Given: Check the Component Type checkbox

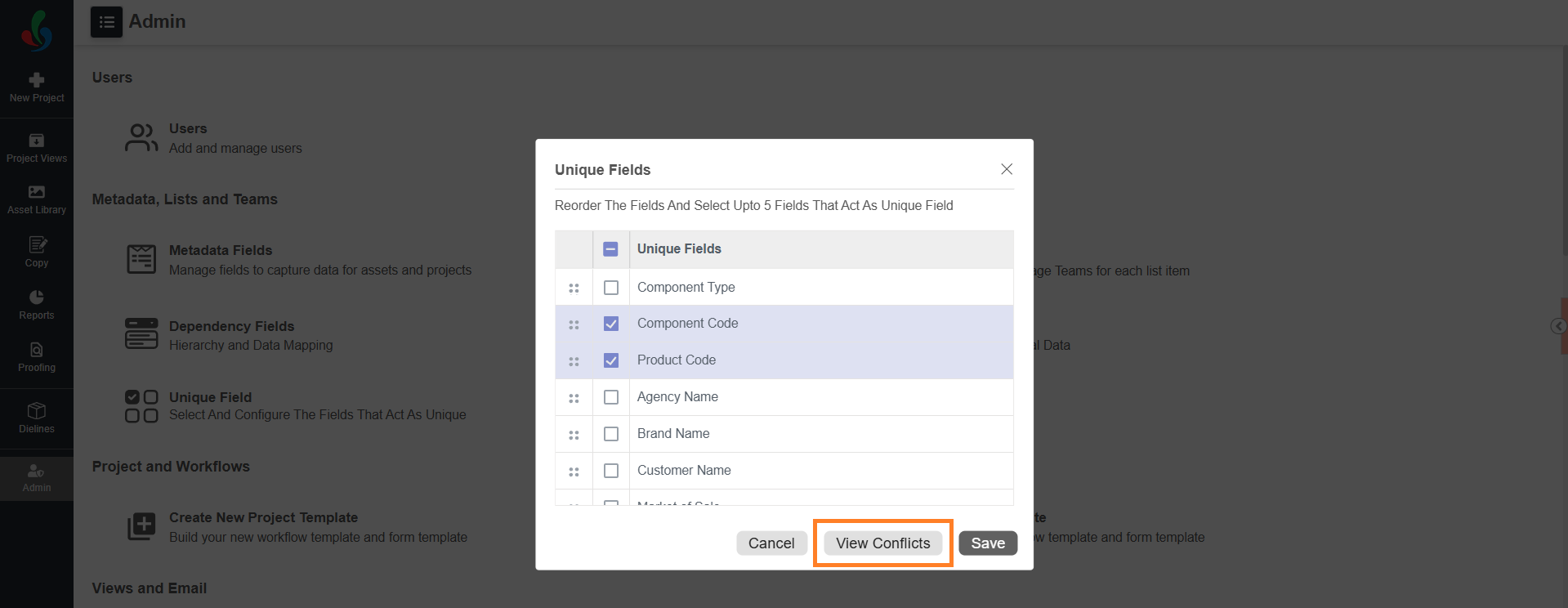Looking at the screenshot, I should tap(611, 288).
